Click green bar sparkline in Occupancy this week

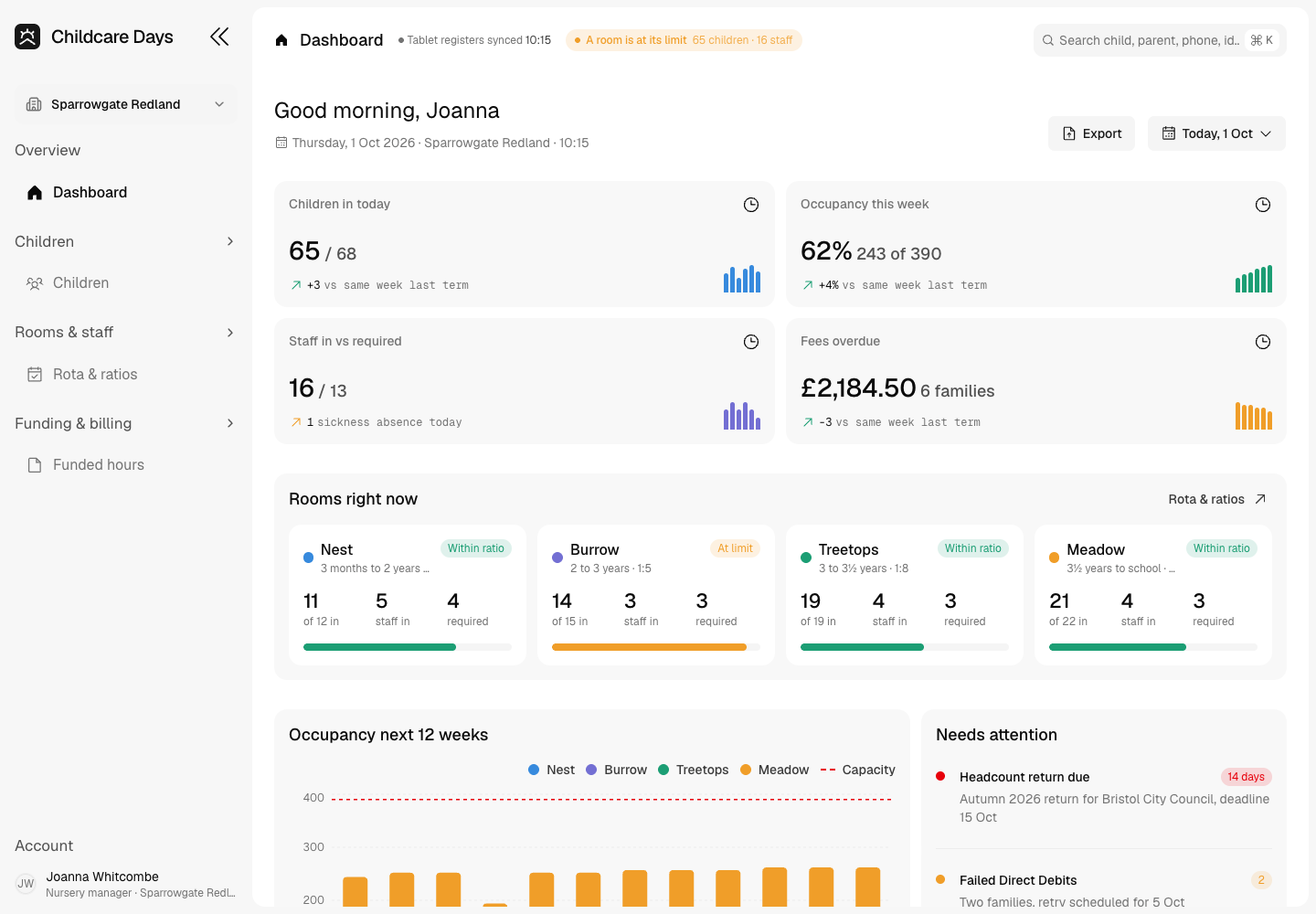coord(1254,279)
